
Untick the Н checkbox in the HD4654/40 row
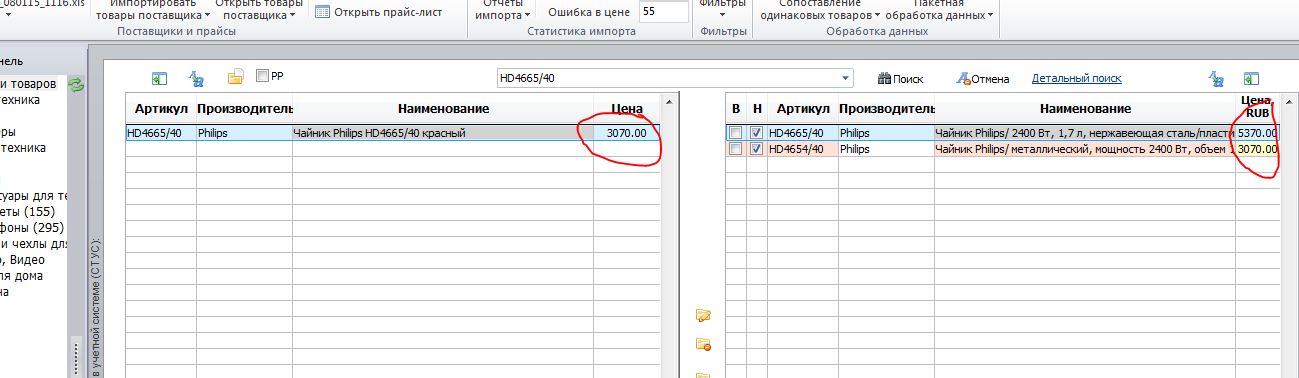757,149
